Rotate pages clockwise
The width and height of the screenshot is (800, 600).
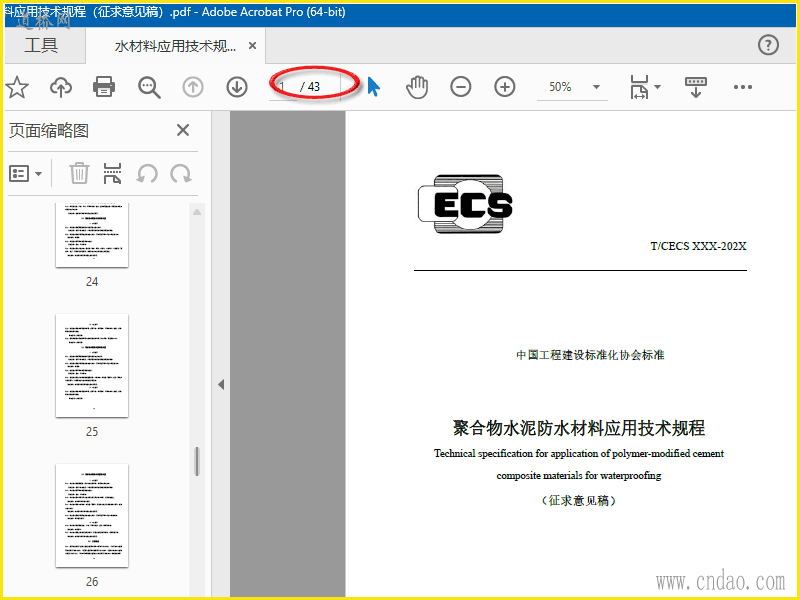(181, 174)
